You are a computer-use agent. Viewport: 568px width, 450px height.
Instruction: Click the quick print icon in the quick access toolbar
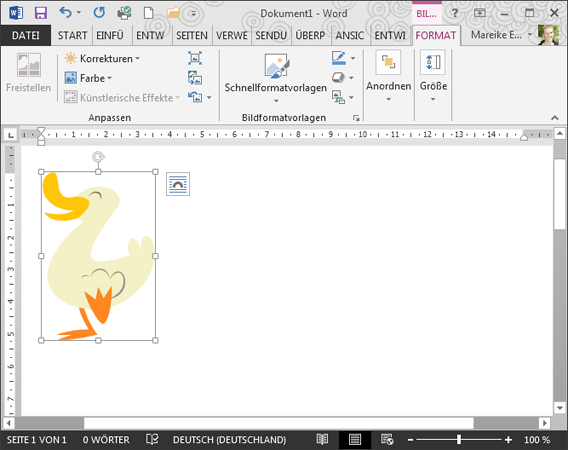pos(124,13)
